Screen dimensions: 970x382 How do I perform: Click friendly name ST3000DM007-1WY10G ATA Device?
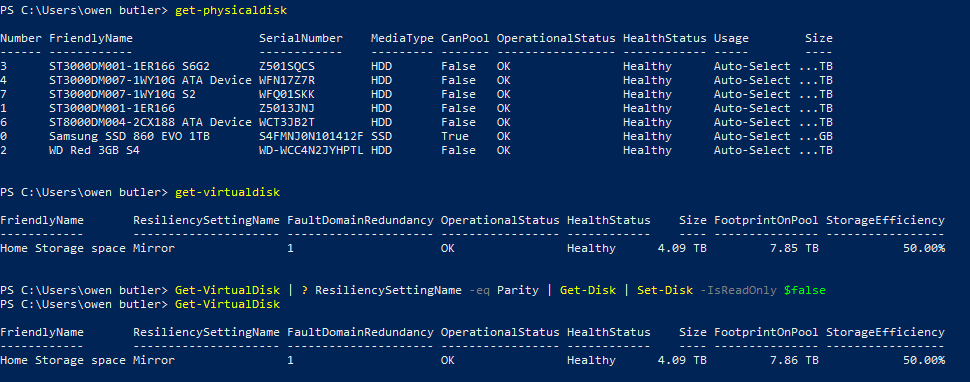[150, 80]
